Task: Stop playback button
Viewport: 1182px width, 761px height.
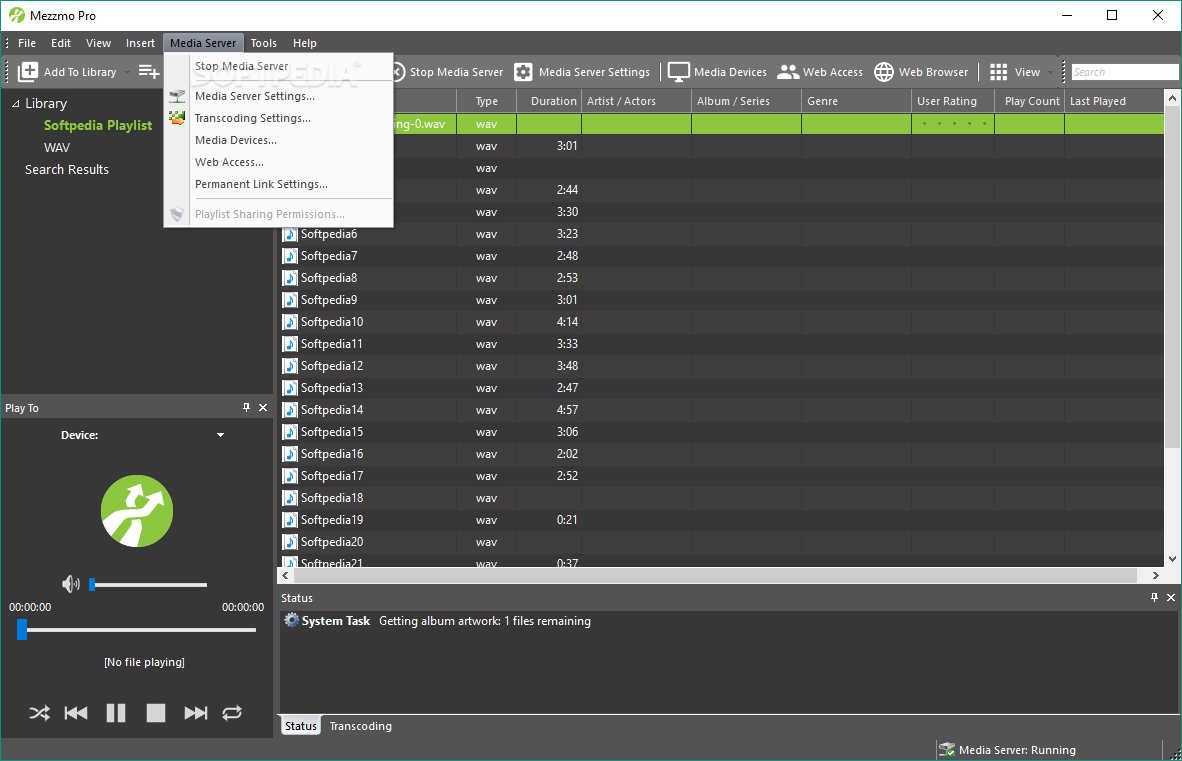Action: pos(155,713)
